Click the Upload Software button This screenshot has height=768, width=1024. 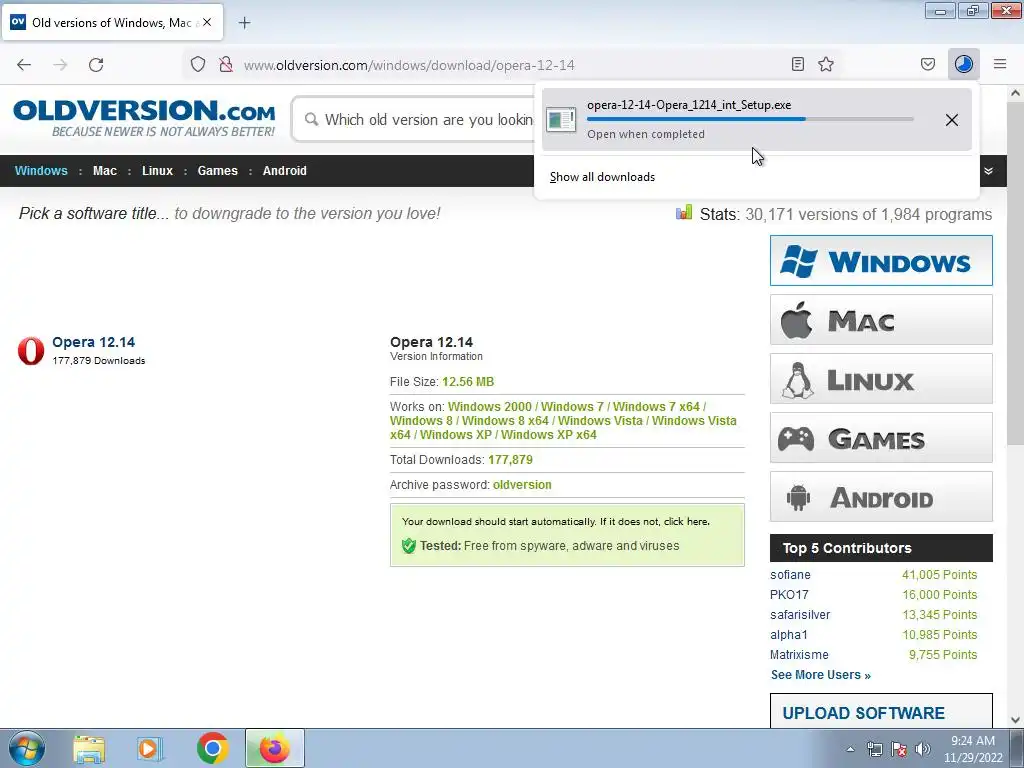click(x=881, y=711)
